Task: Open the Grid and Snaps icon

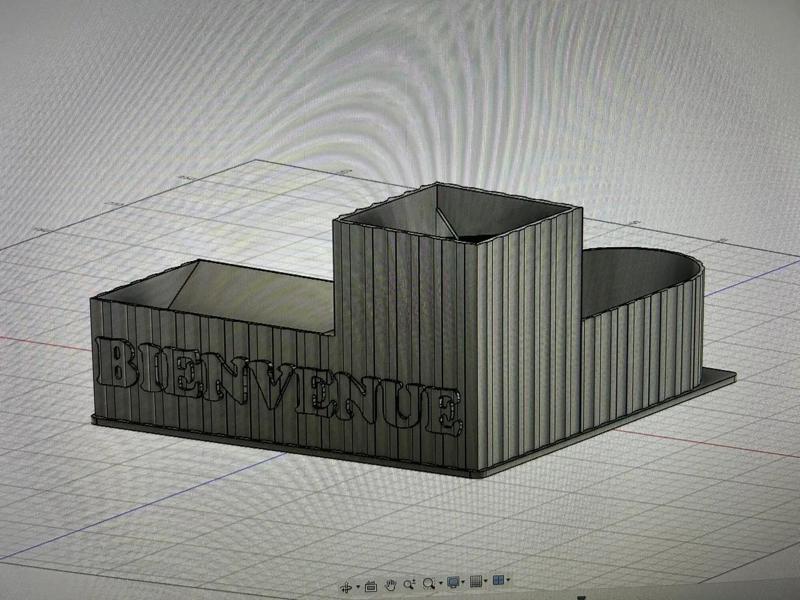Action: click(x=476, y=581)
